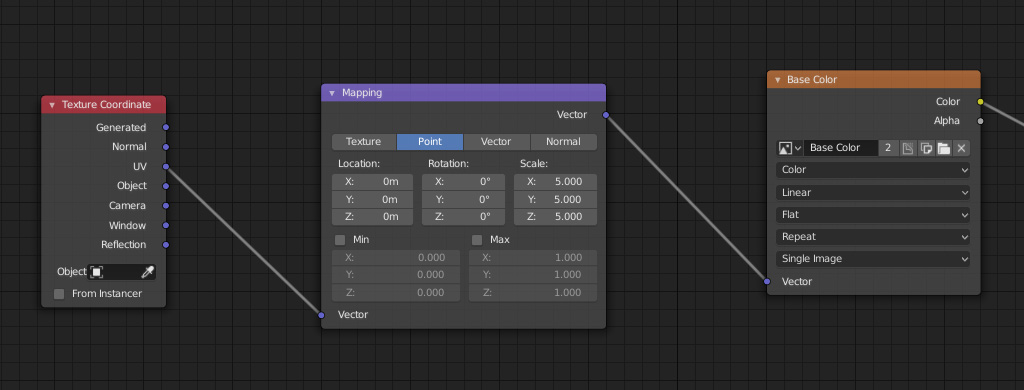Image resolution: width=1024 pixels, height=390 pixels.
Task: Click the Mapping node title bar
Action: 464,93
